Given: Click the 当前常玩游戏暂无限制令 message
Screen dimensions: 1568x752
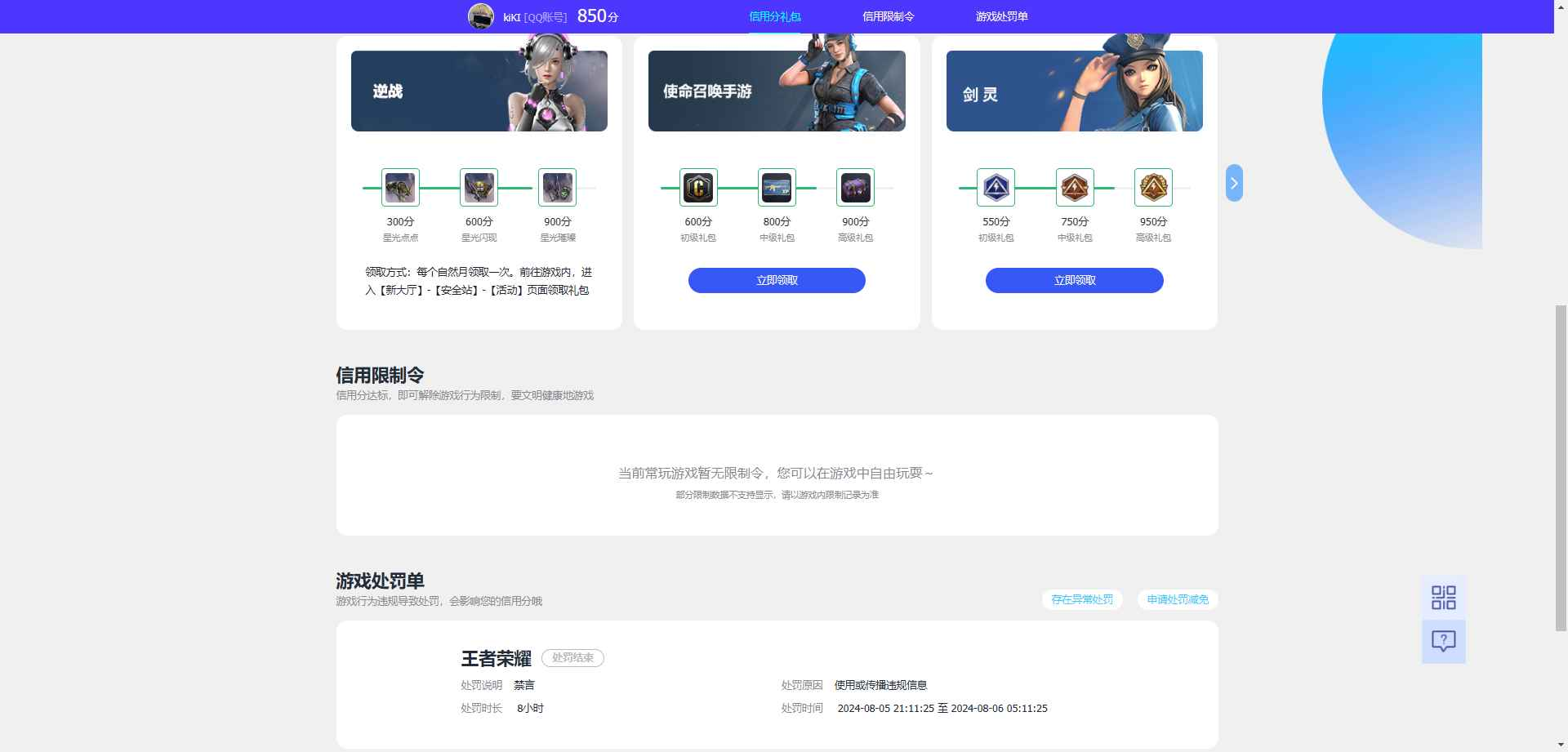Looking at the screenshot, I should click(777, 473).
